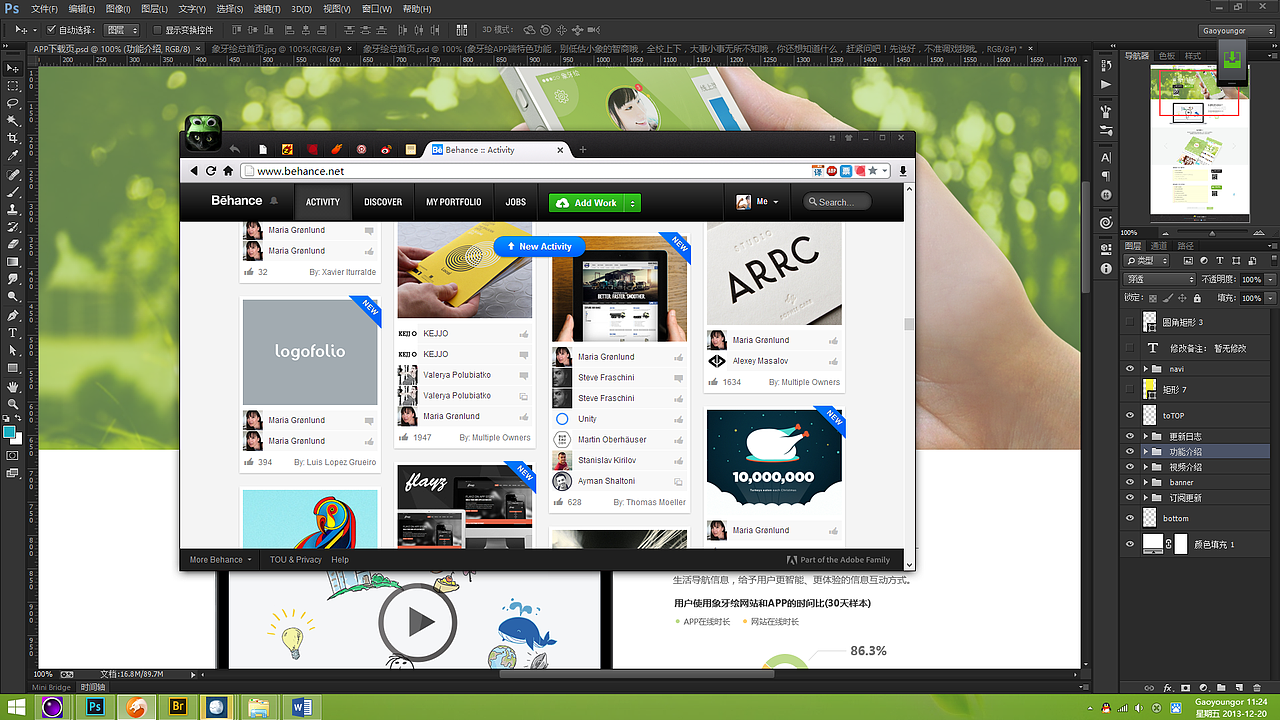Click the foreground color swatch
The image size is (1280, 720).
(9, 432)
